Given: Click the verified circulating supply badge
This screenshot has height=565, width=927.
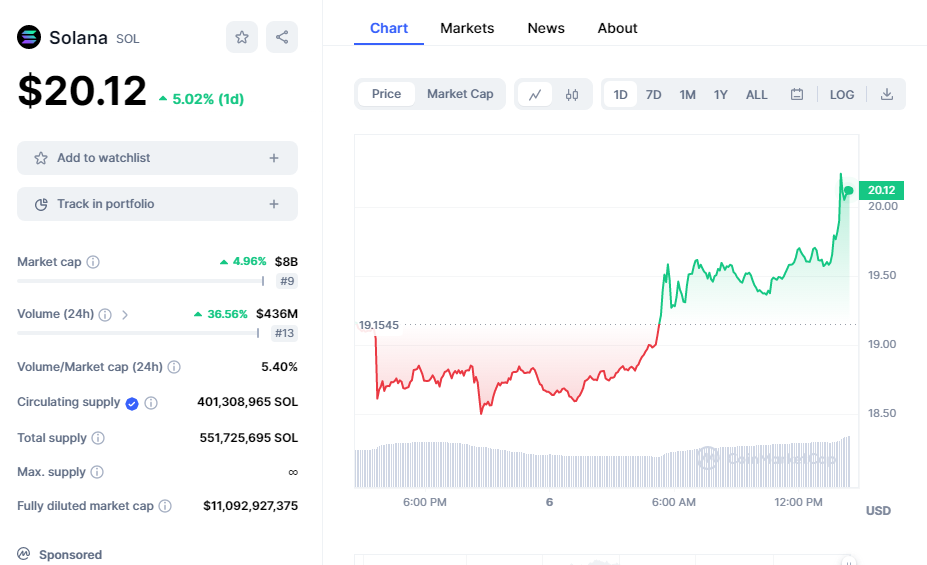Looking at the screenshot, I should (132, 404).
